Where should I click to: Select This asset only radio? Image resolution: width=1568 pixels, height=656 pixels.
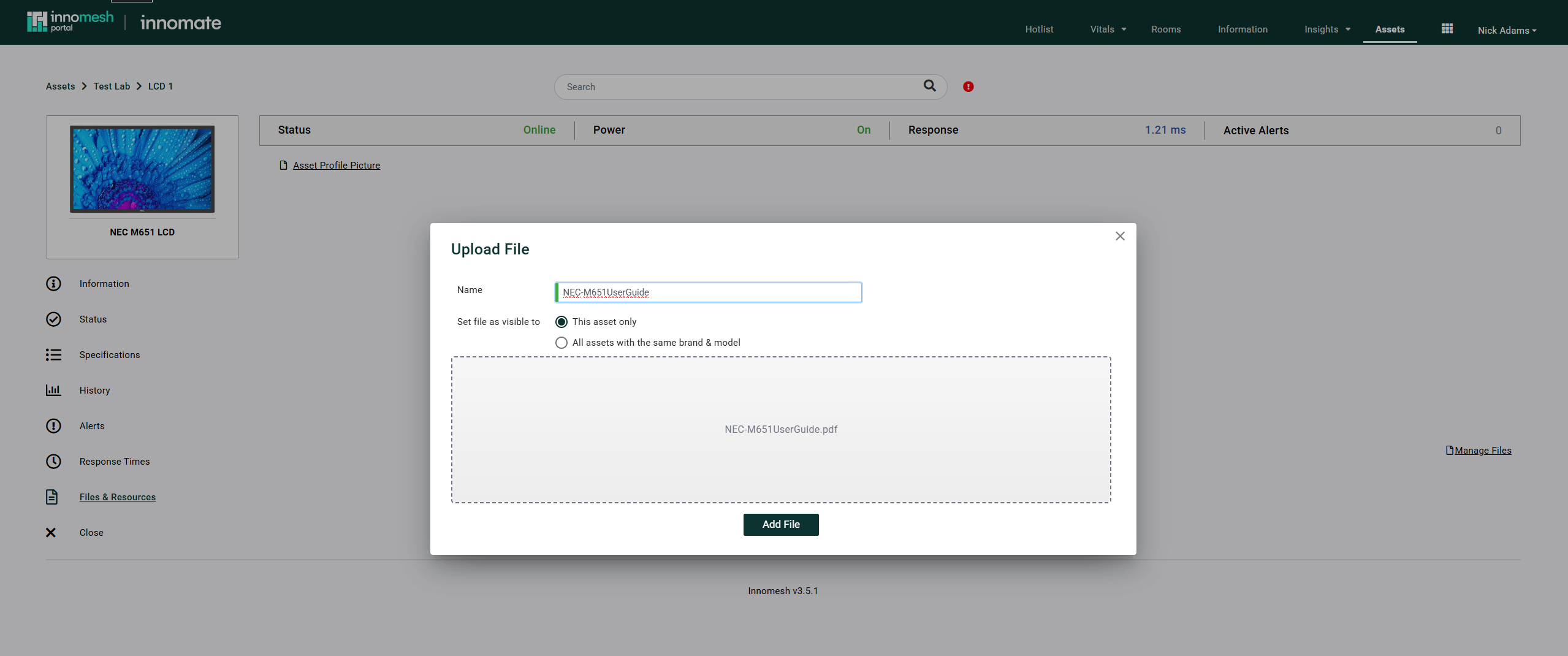tap(561, 322)
